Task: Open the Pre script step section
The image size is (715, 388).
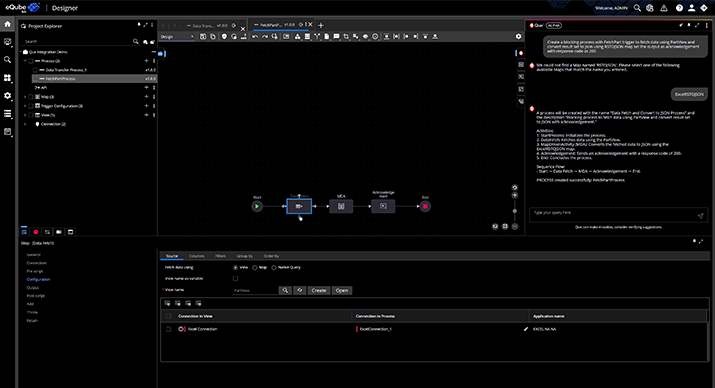Action: pyautogui.click(x=35, y=271)
